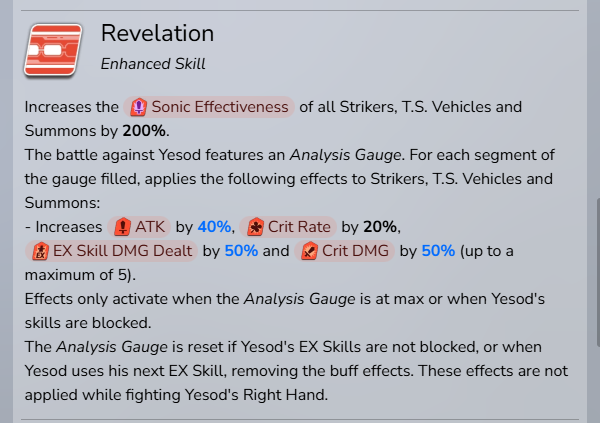Click the 50% value after EX Skill DMG Dealt
Viewport: 600px width, 423px height.
coord(241,251)
